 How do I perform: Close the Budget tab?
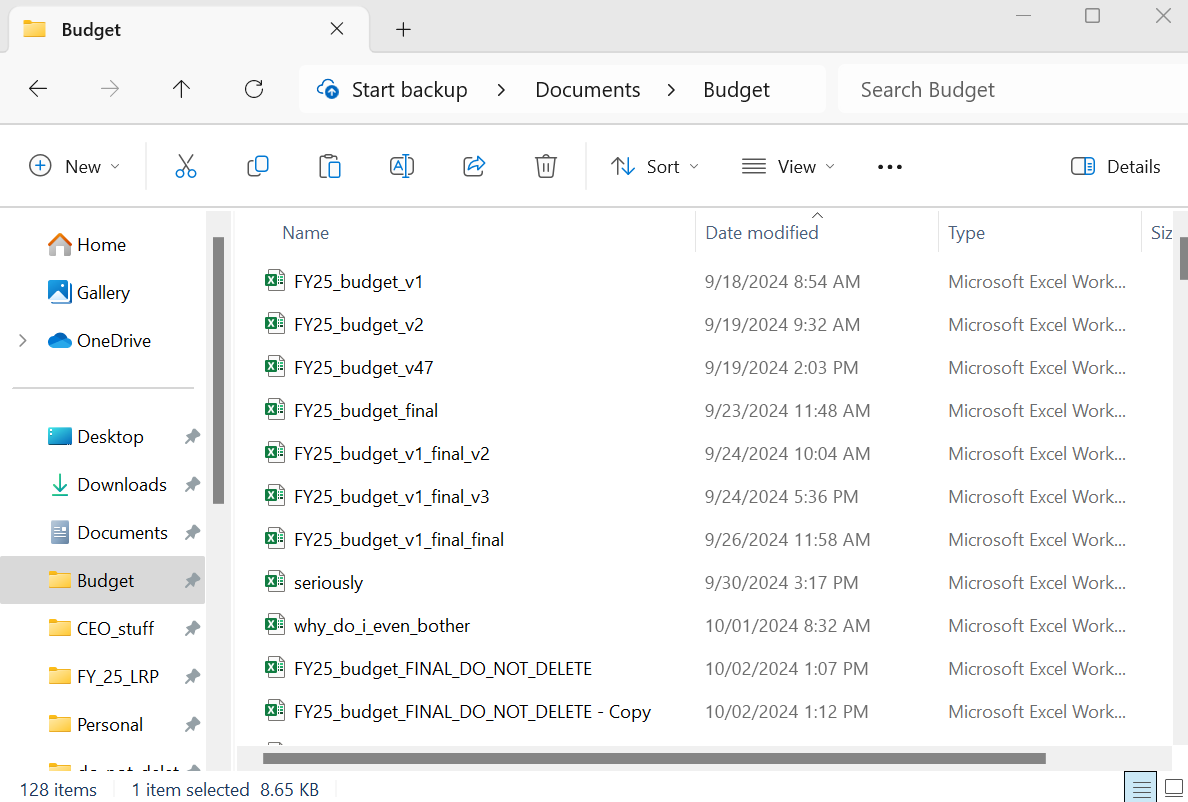337,29
